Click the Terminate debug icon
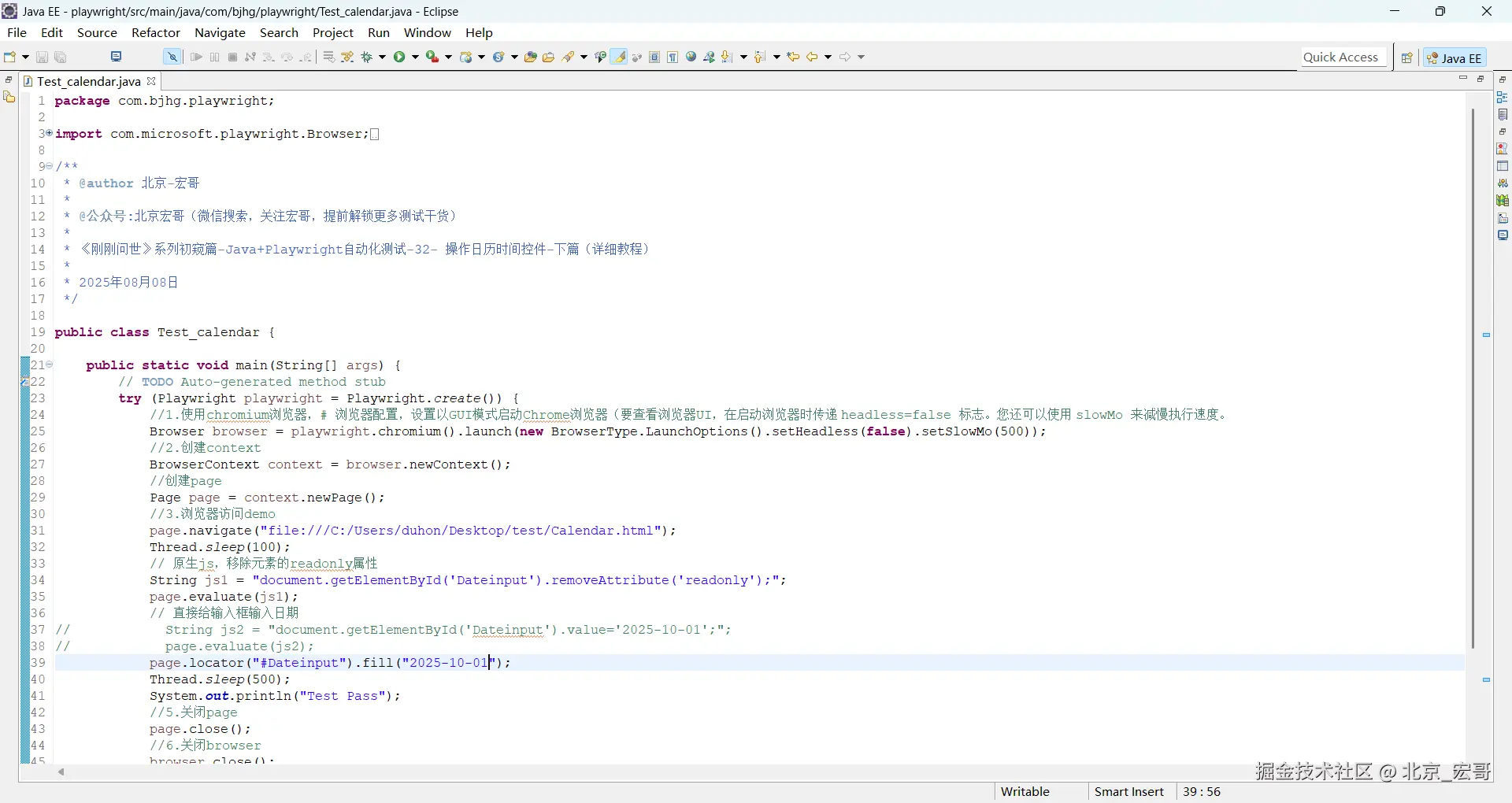Image resolution: width=1512 pixels, height=803 pixels. (232, 57)
